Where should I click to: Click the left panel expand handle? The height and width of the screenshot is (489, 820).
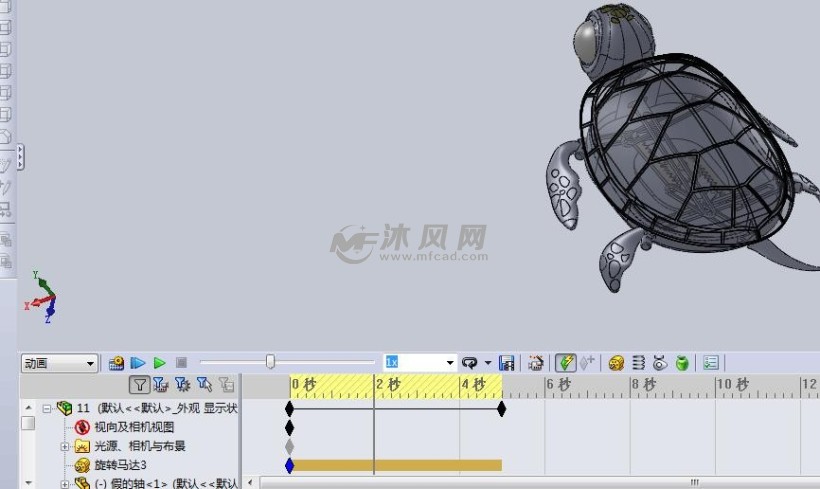20,157
